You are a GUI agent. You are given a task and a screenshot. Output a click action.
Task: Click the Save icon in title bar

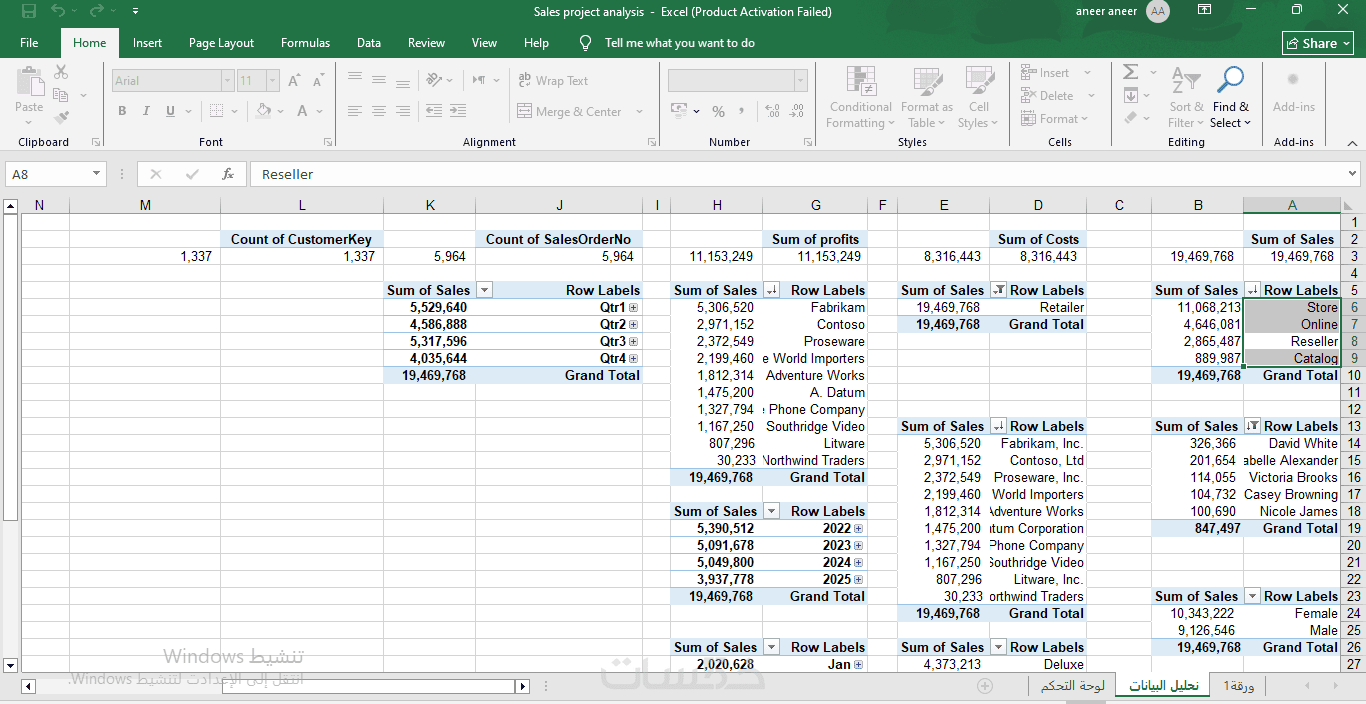pos(28,11)
